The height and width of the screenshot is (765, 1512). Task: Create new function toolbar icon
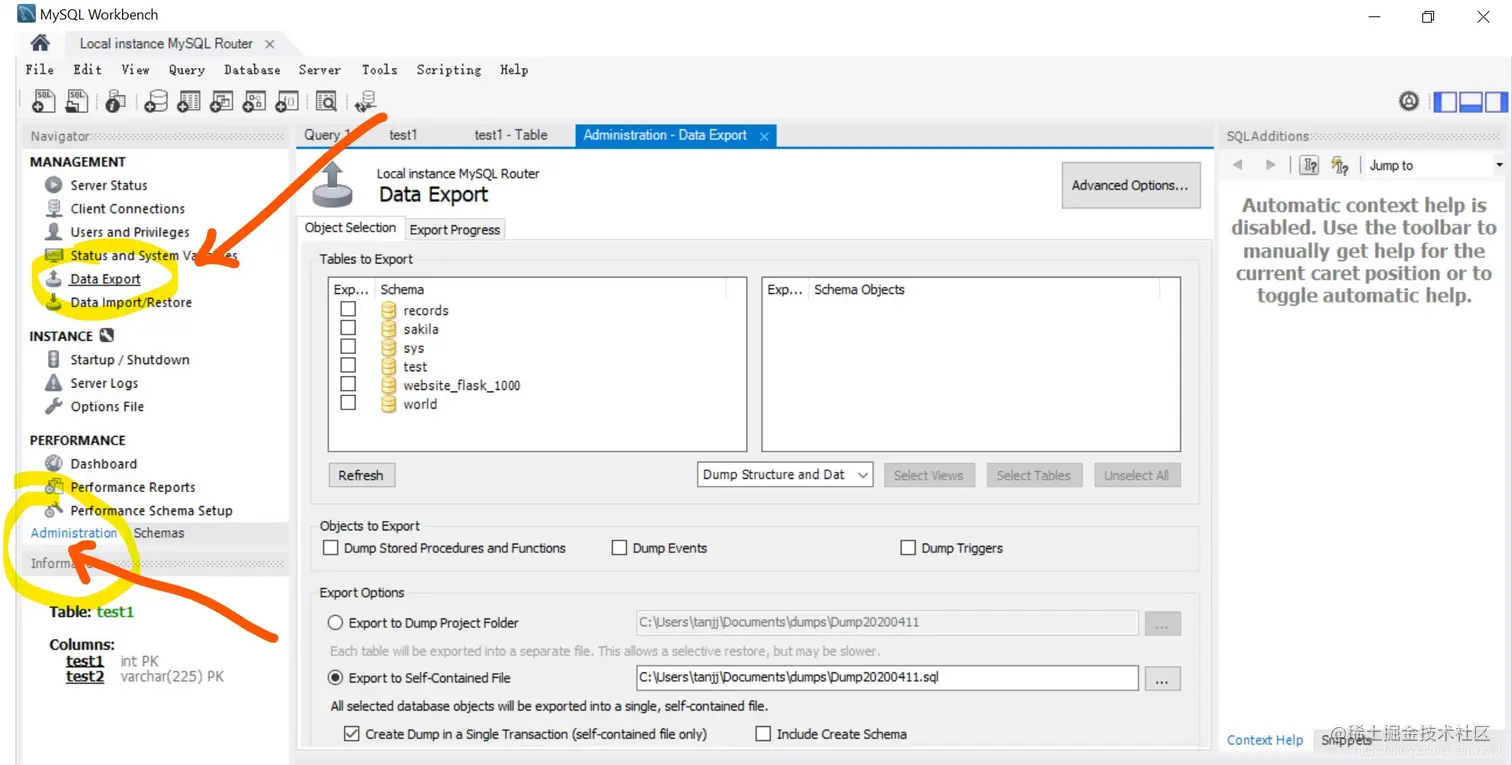pos(287,101)
